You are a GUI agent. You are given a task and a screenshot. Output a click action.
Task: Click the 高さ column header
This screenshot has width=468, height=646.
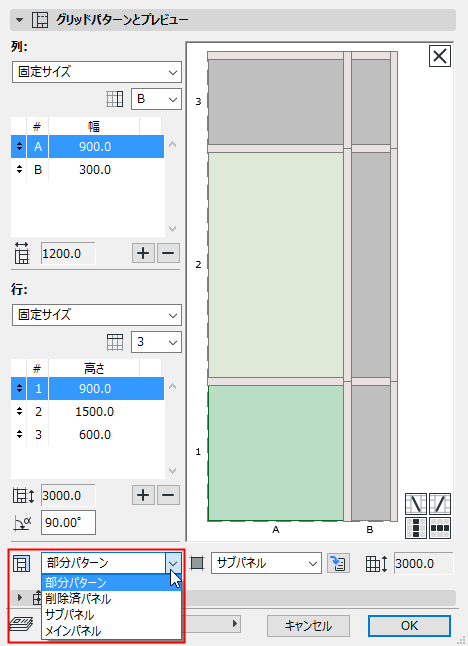pyautogui.click(x=94, y=368)
